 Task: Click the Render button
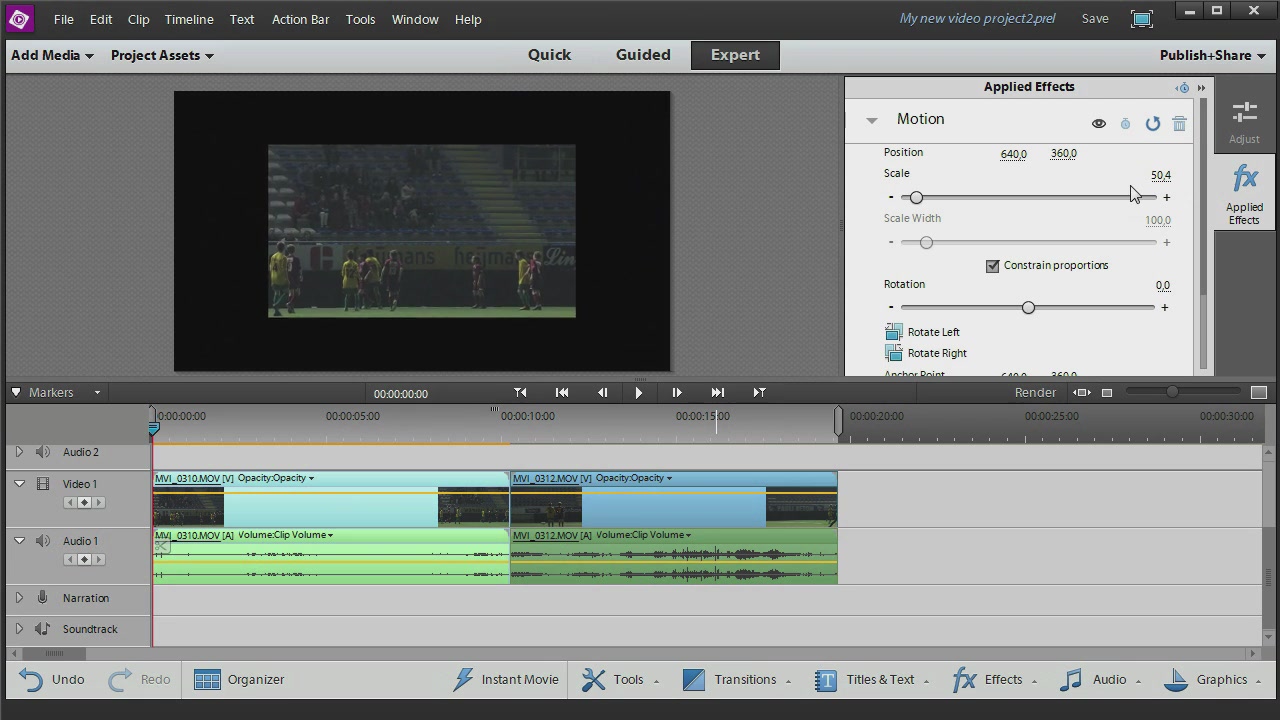point(1035,393)
